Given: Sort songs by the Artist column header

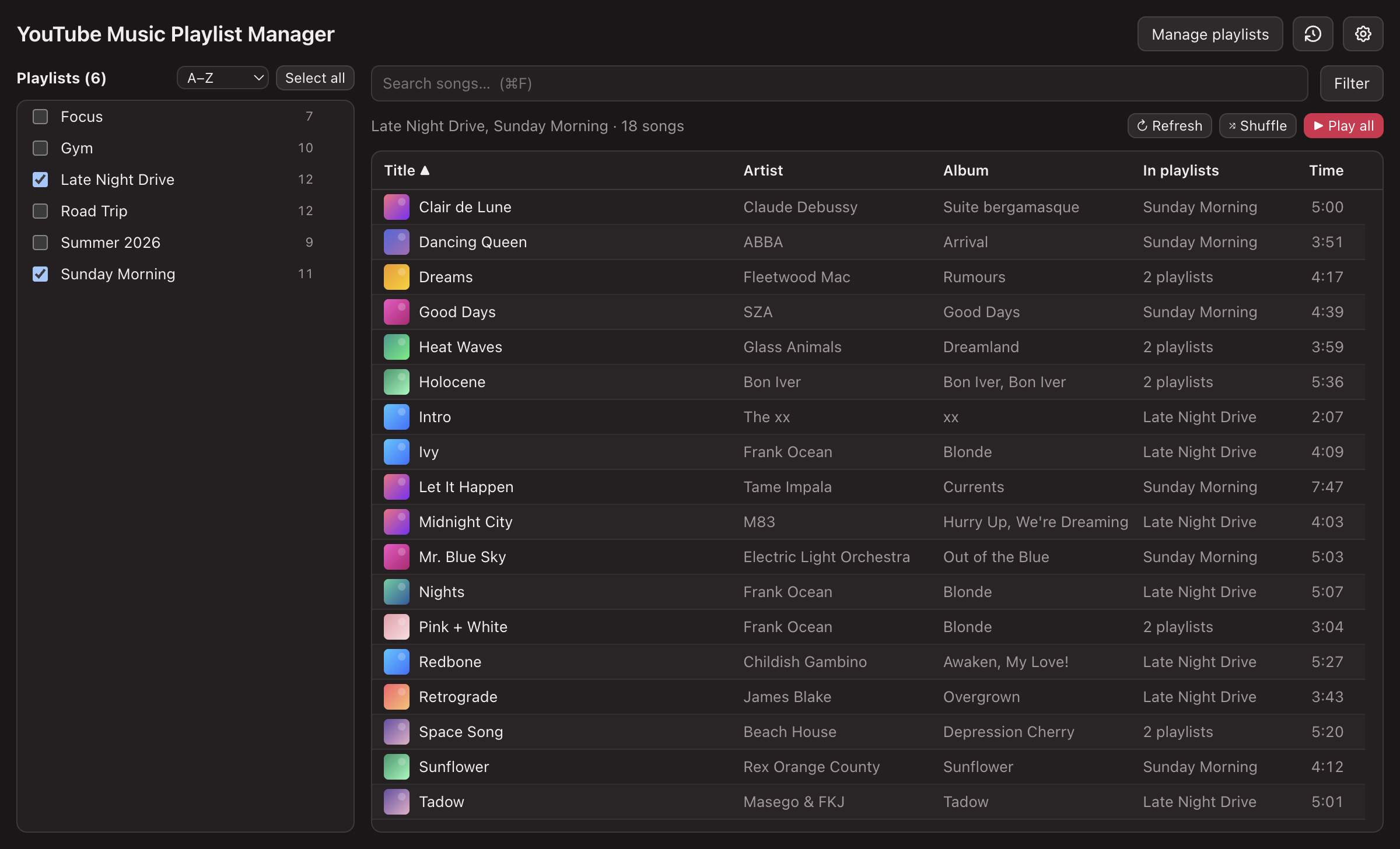Looking at the screenshot, I should click(x=763, y=170).
